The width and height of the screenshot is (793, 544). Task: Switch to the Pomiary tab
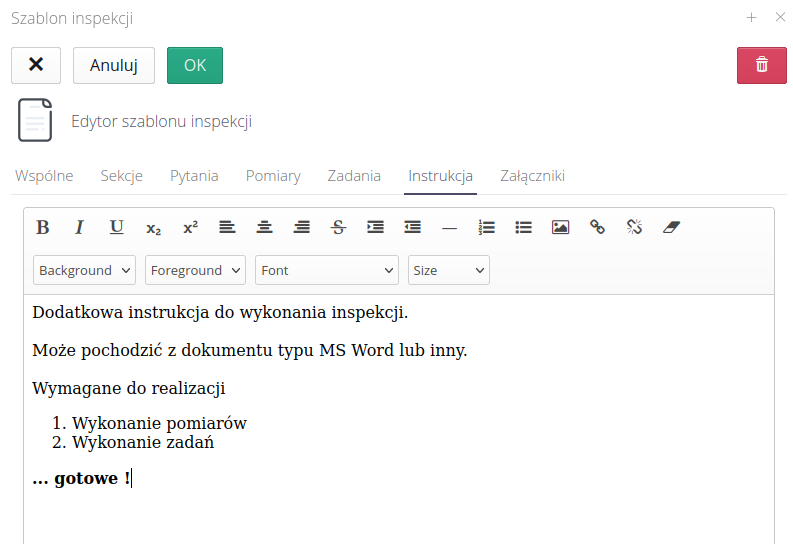273,176
